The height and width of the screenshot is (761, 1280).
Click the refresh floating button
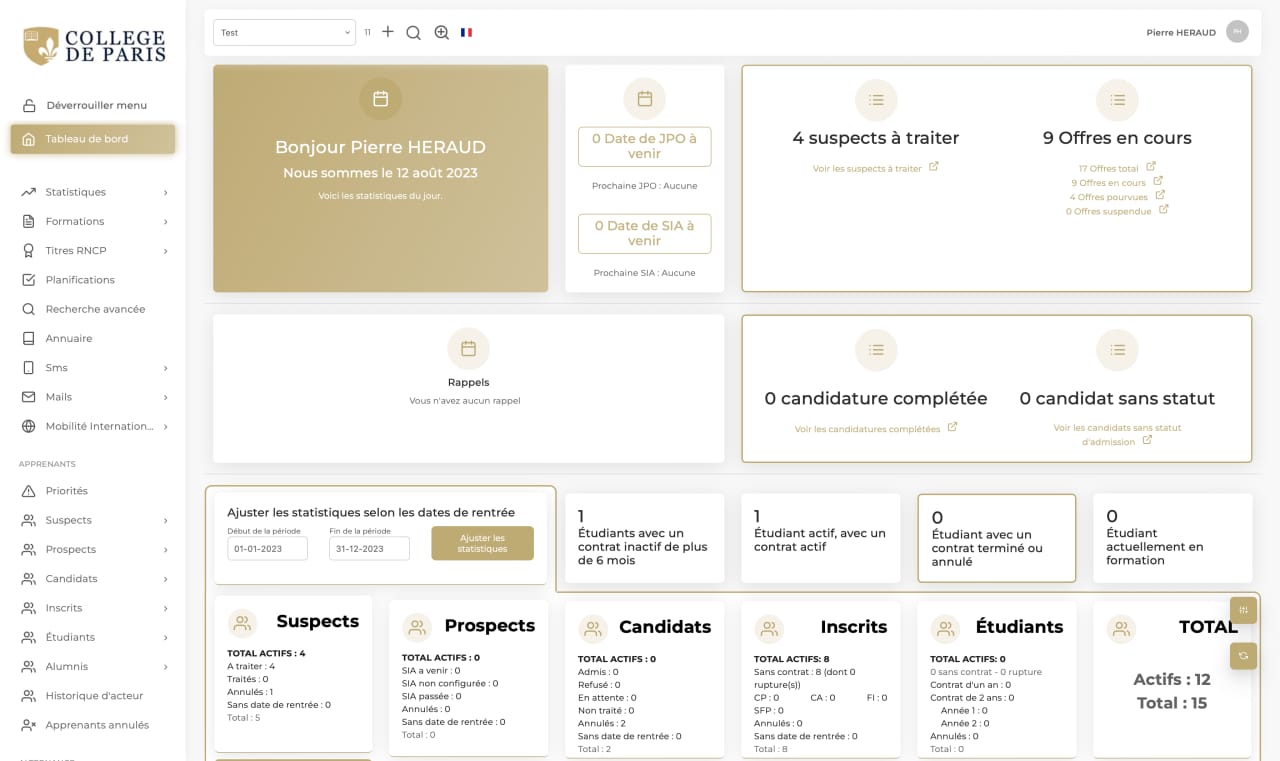[1243, 655]
